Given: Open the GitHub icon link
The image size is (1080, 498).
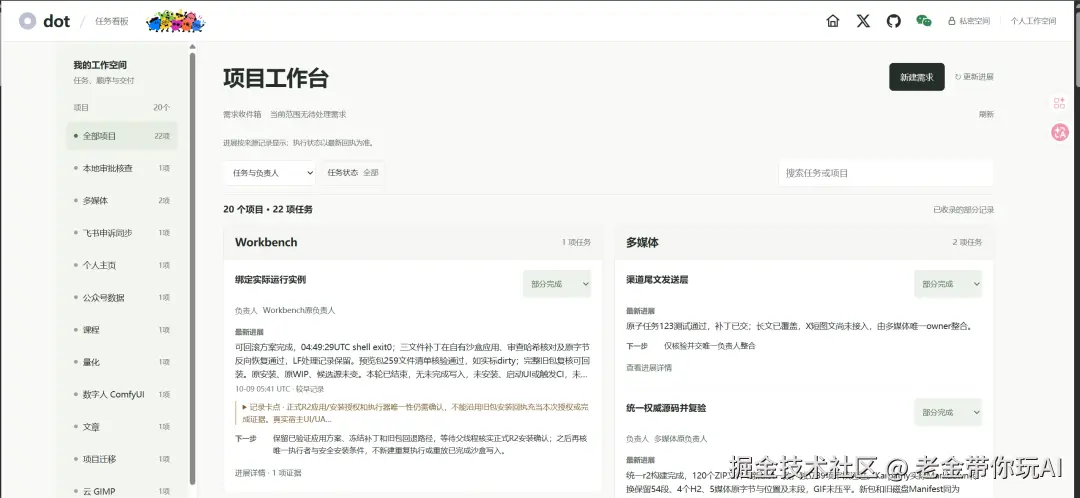Looking at the screenshot, I should tap(893, 21).
